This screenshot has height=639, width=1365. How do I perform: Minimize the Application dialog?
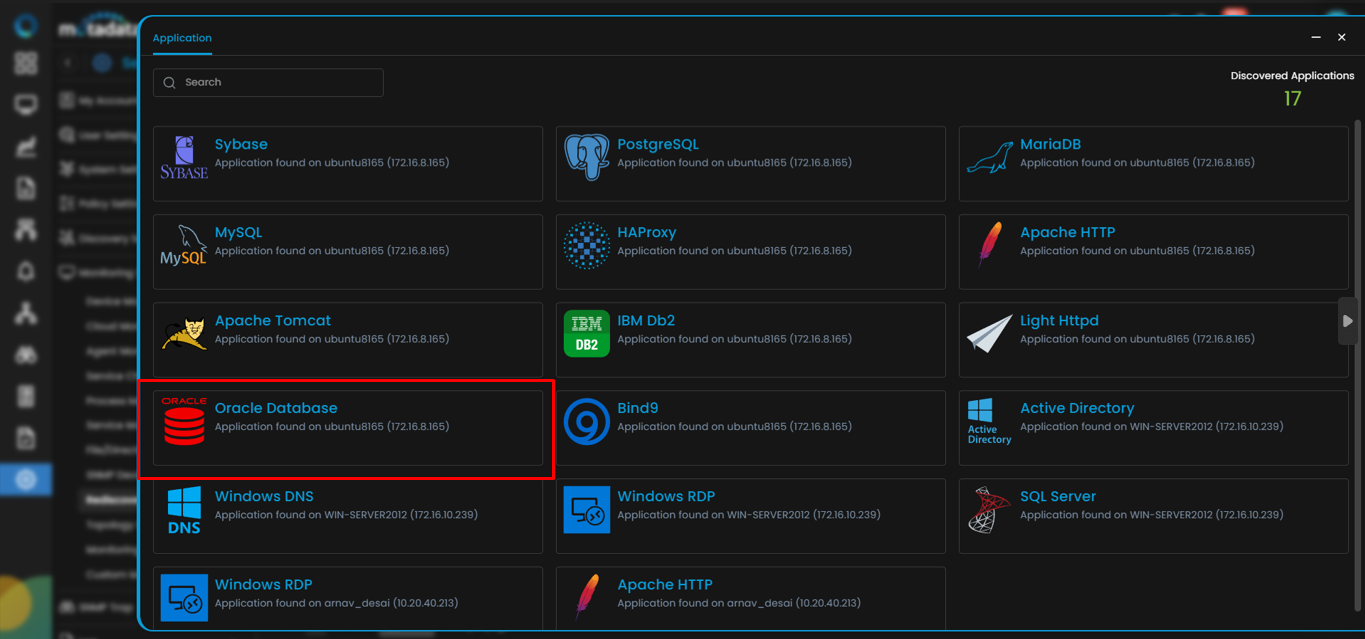pos(1316,38)
